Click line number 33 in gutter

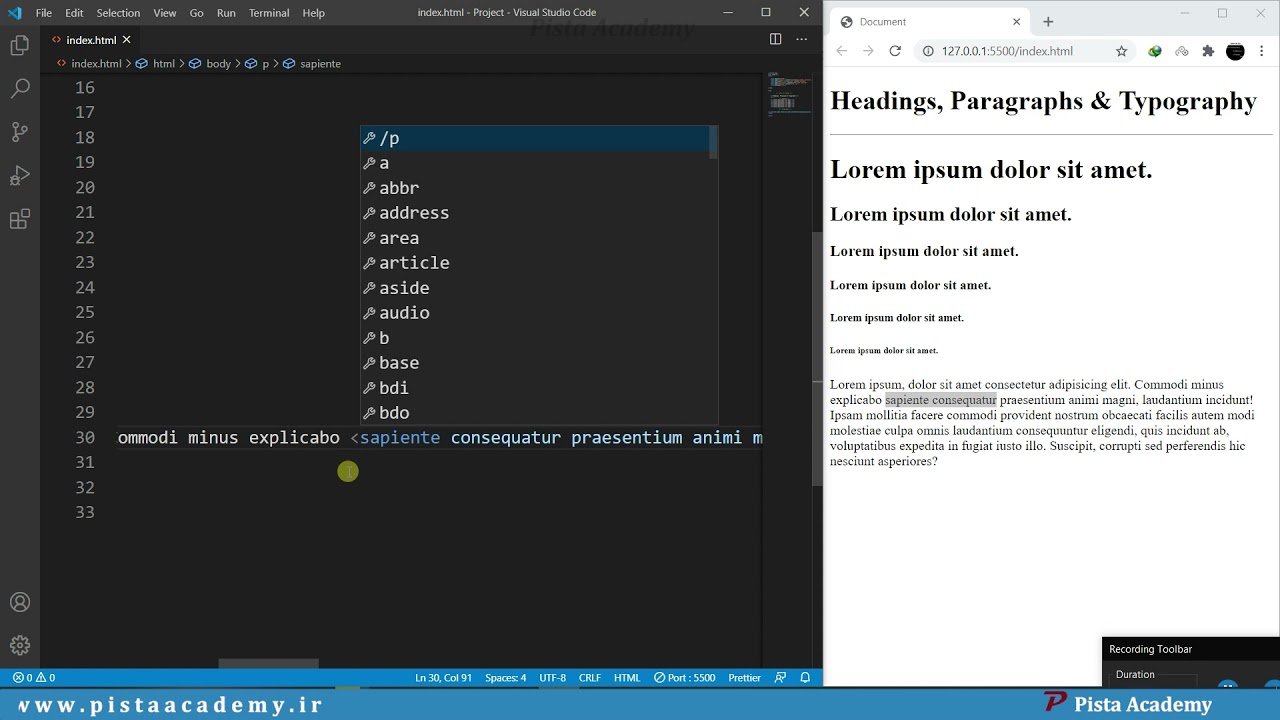(84, 513)
